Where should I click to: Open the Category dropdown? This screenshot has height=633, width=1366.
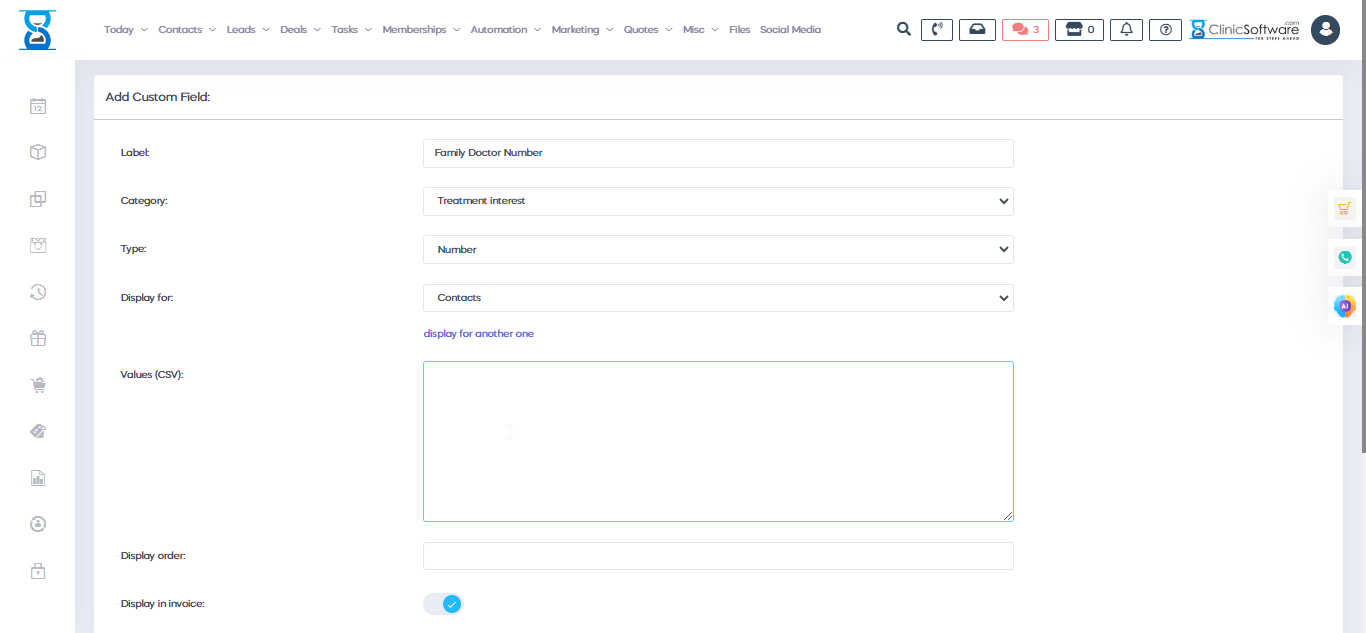718,201
